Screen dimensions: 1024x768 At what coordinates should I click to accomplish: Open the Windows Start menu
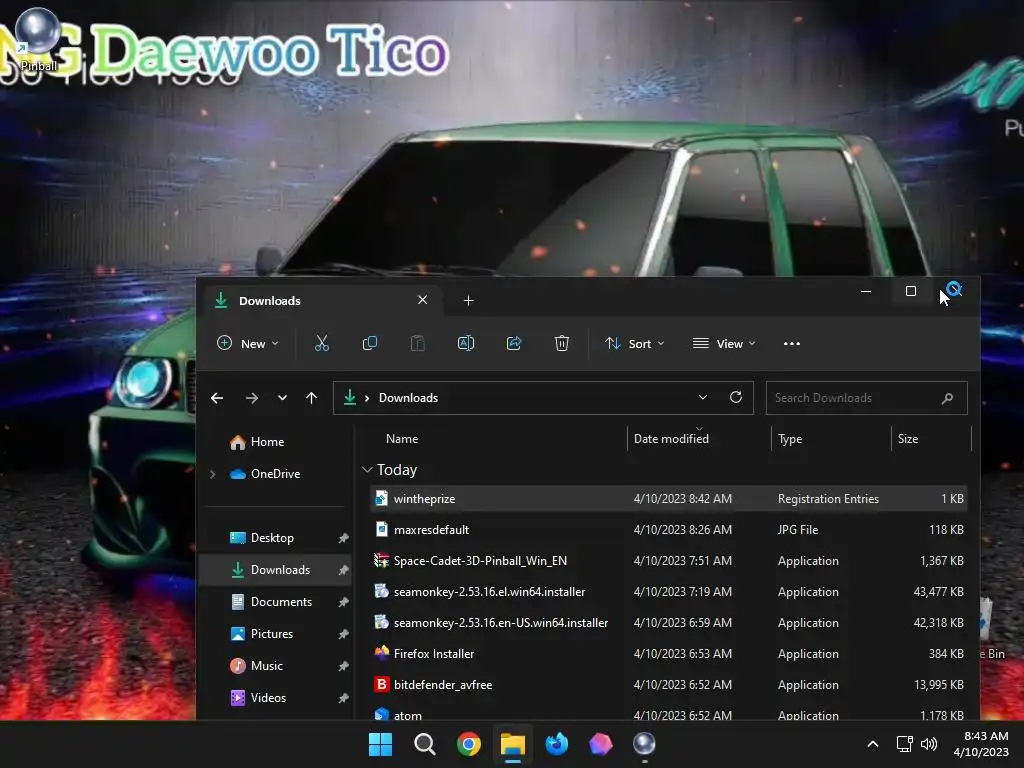click(380, 744)
